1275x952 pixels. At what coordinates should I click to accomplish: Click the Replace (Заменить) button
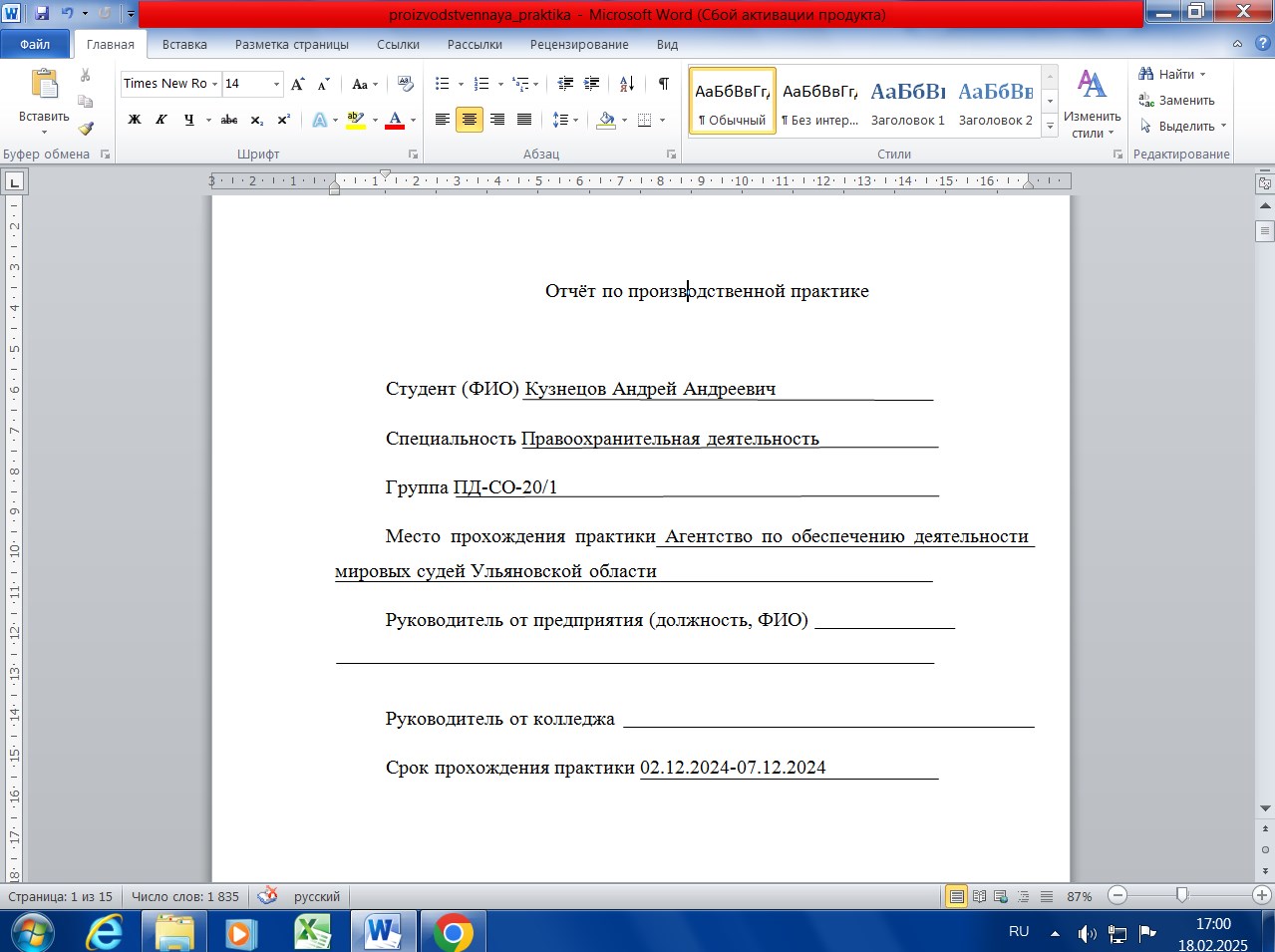point(1177,100)
